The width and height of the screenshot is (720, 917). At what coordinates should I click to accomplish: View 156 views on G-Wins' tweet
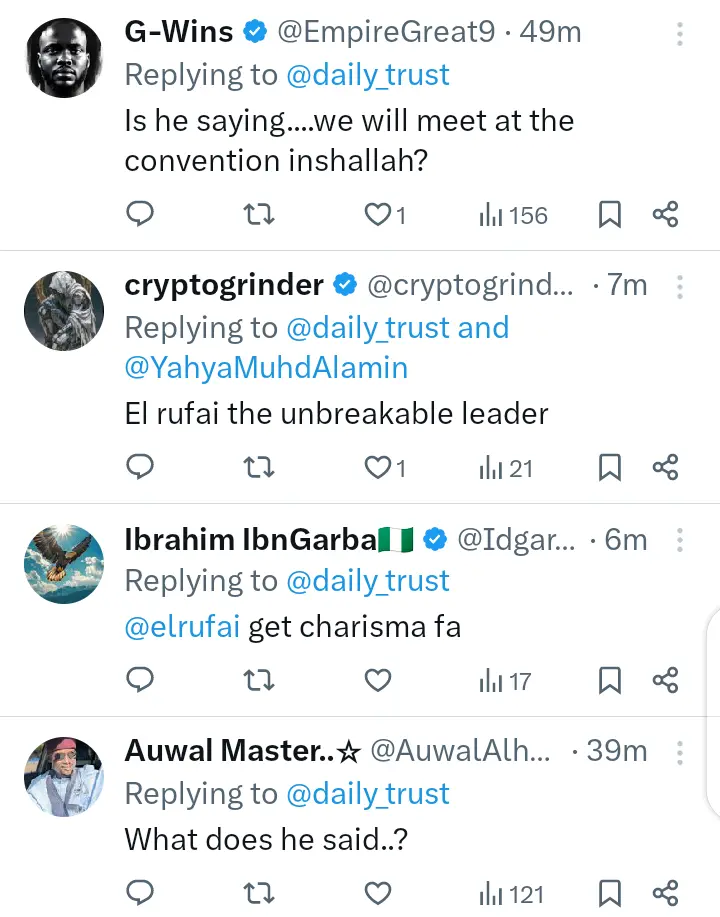(514, 214)
